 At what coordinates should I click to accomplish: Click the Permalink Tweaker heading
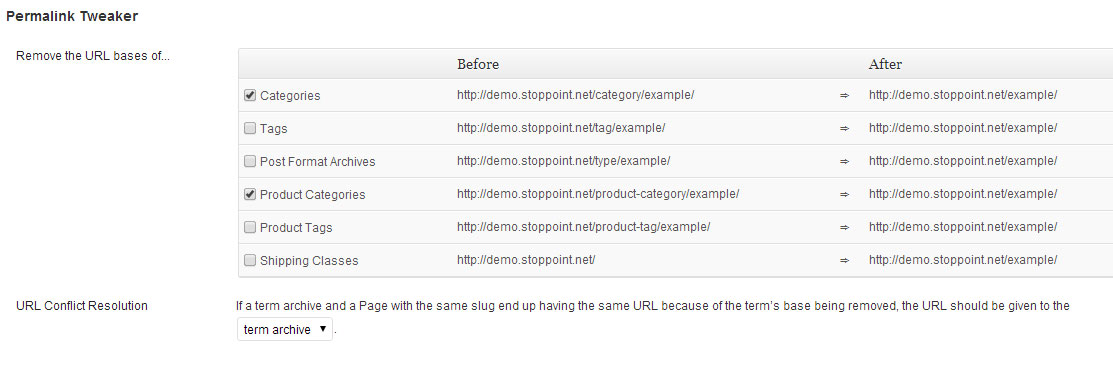pos(72,16)
